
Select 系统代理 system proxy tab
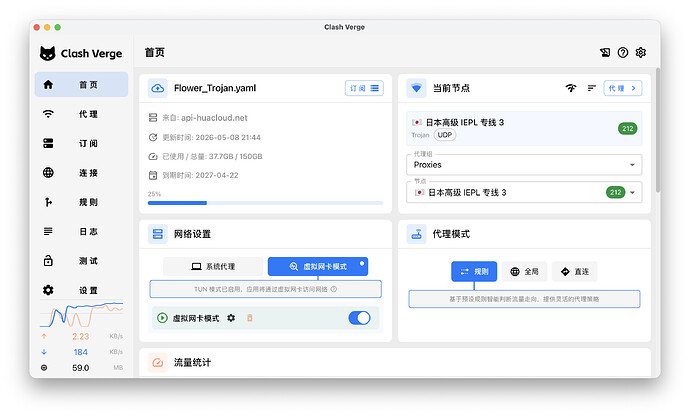[x=213, y=267]
